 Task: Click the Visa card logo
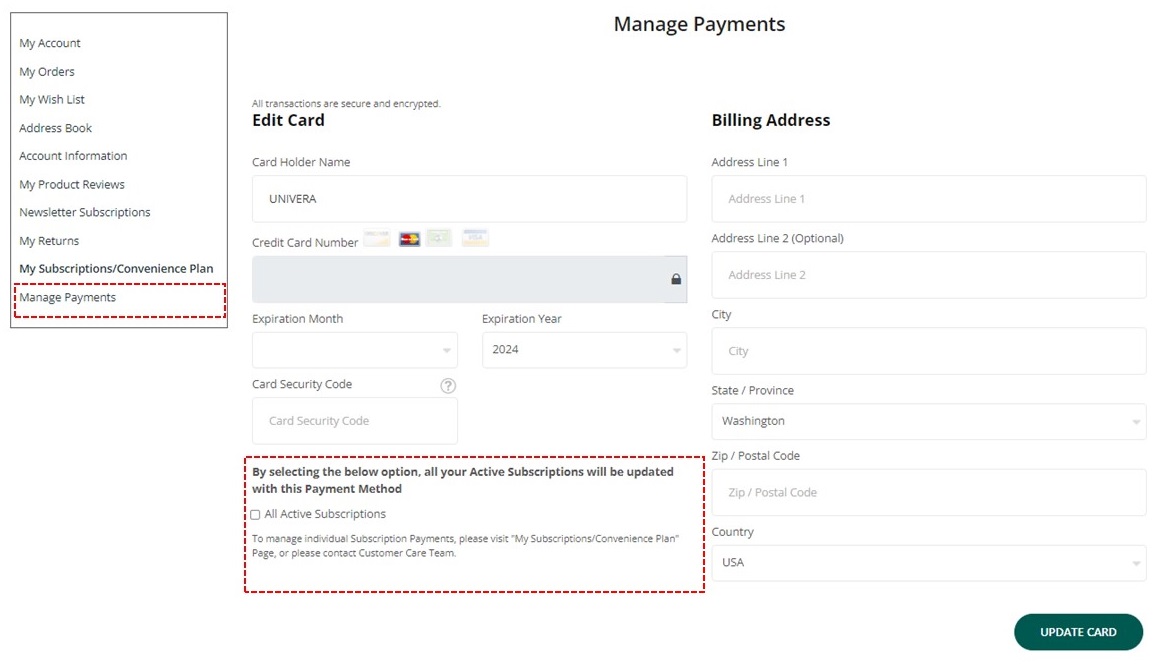click(x=475, y=239)
